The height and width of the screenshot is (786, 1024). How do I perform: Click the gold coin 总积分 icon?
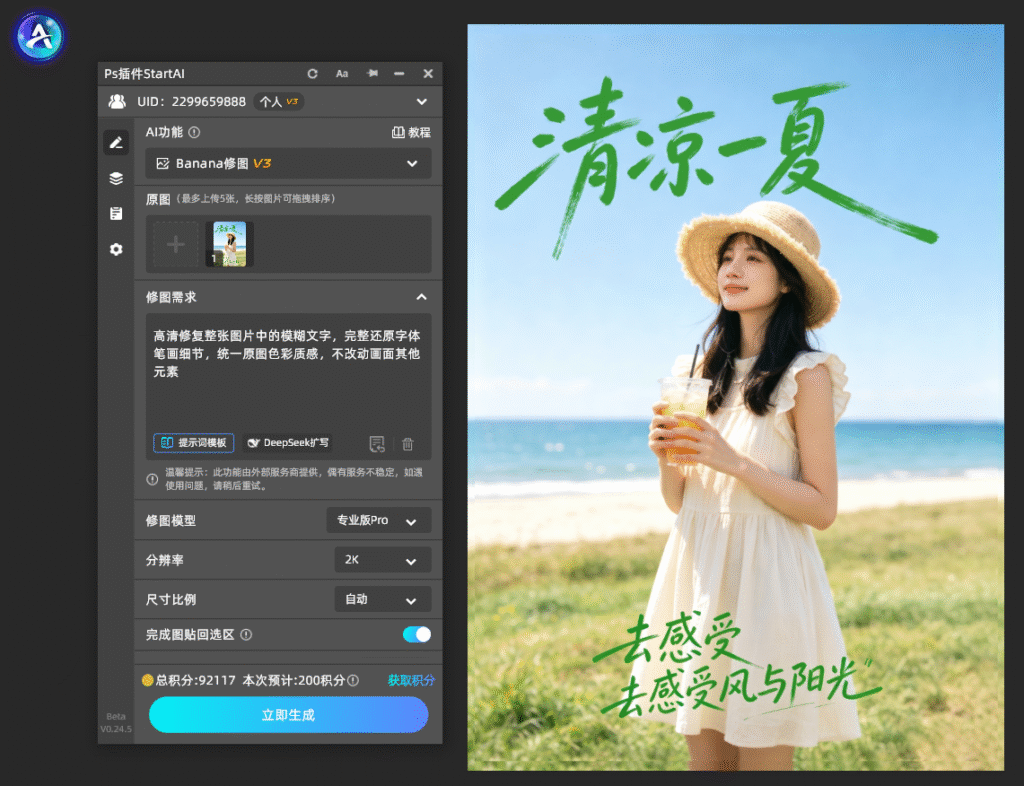pos(148,681)
